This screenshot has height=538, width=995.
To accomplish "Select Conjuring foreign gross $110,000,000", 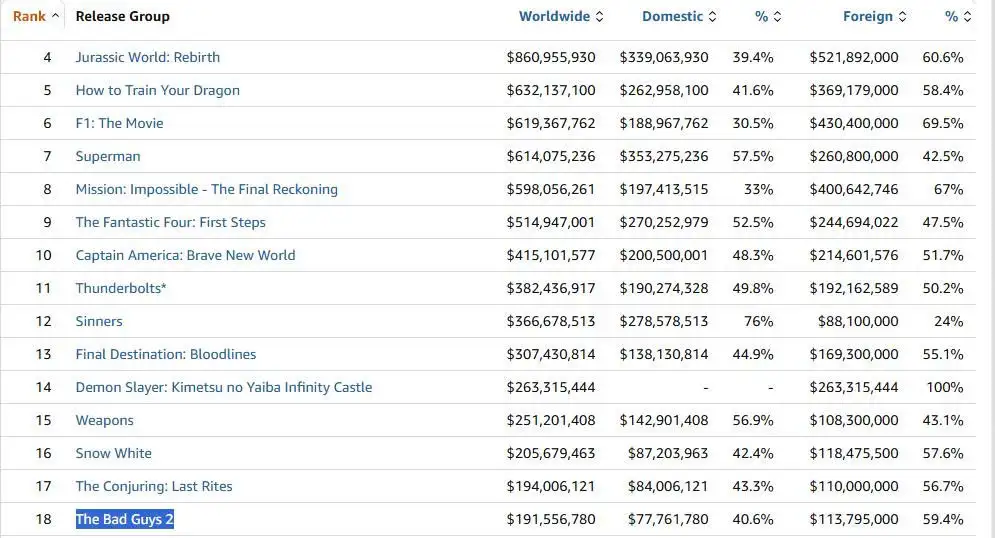I will click(853, 486).
